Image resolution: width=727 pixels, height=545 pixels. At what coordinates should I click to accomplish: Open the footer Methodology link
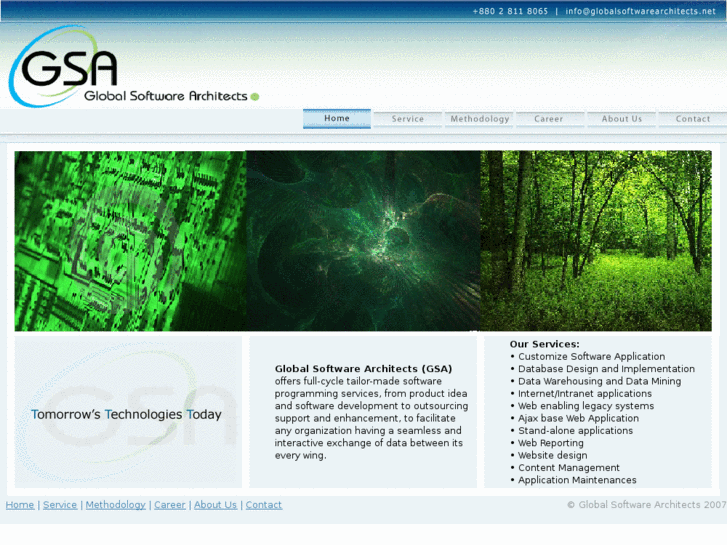[115, 505]
